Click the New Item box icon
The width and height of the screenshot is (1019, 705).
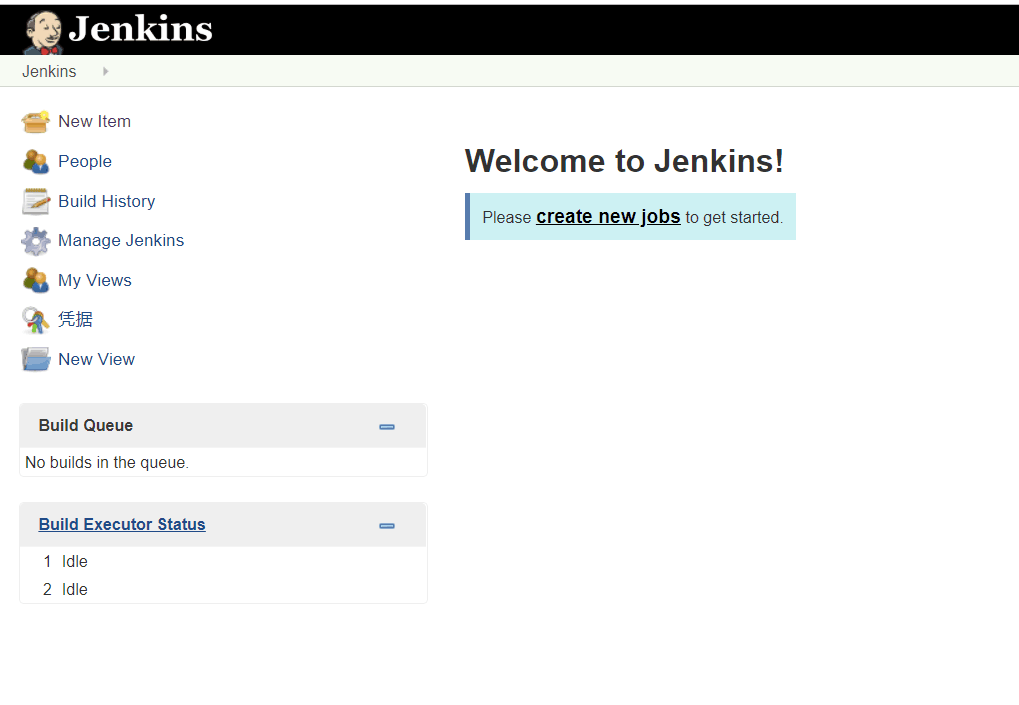35,122
